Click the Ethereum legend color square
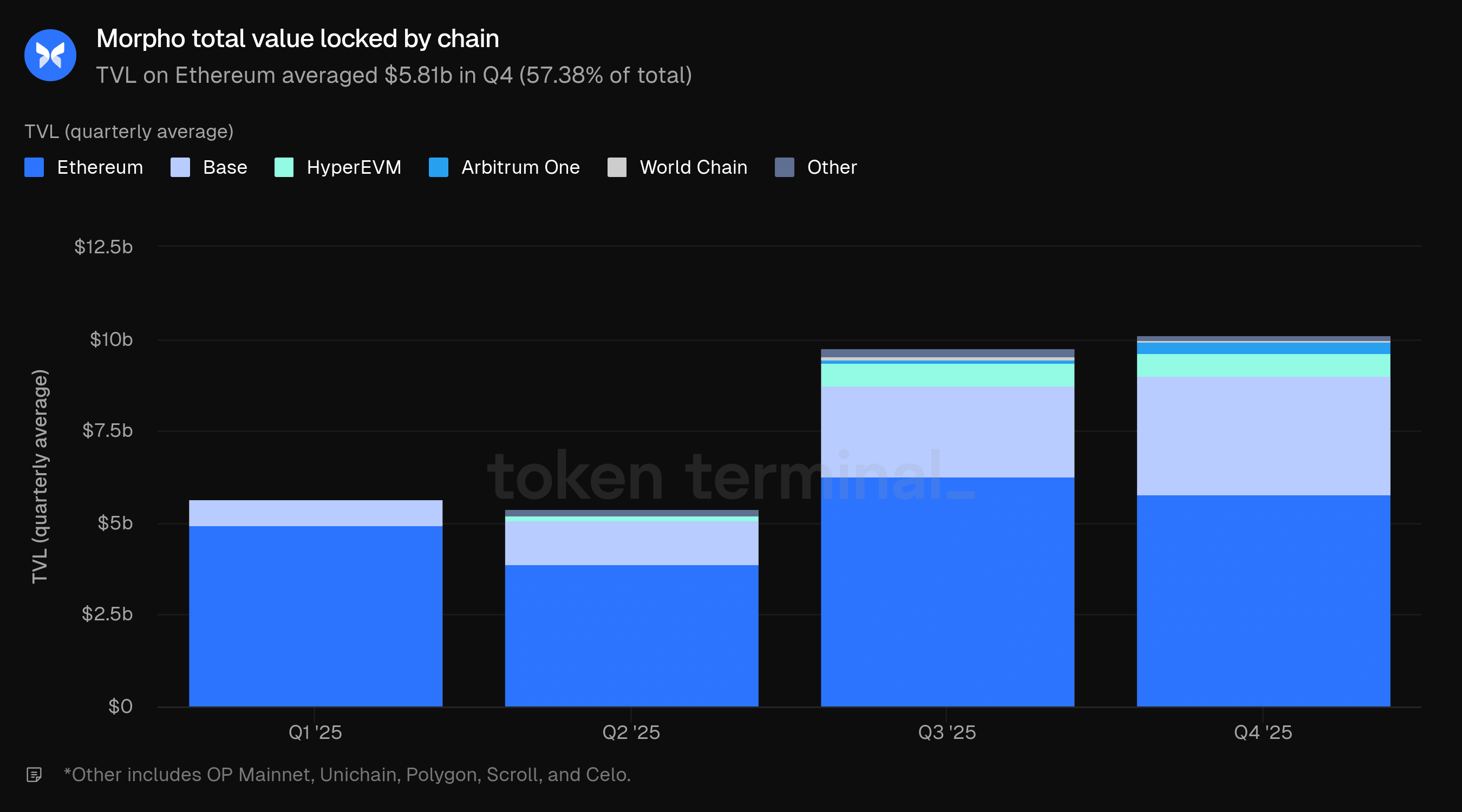Viewport: 1462px width, 812px height. [34, 167]
